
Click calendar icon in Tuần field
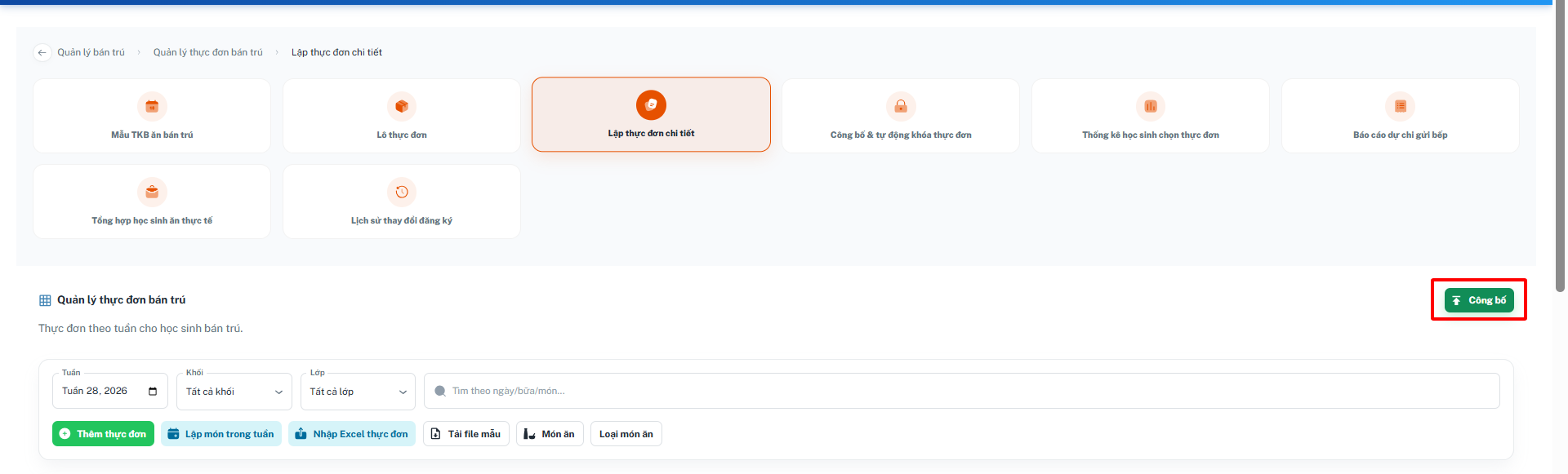point(153,392)
